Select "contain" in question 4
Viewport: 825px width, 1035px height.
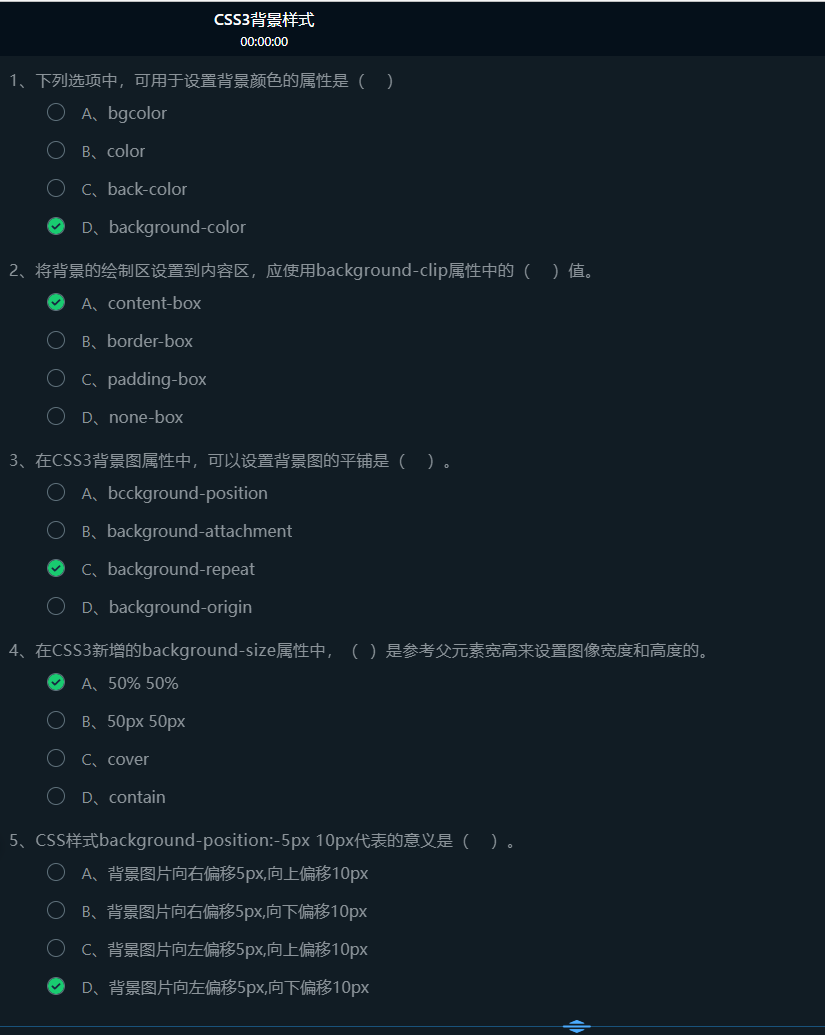pyautogui.click(x=56, y=796)
